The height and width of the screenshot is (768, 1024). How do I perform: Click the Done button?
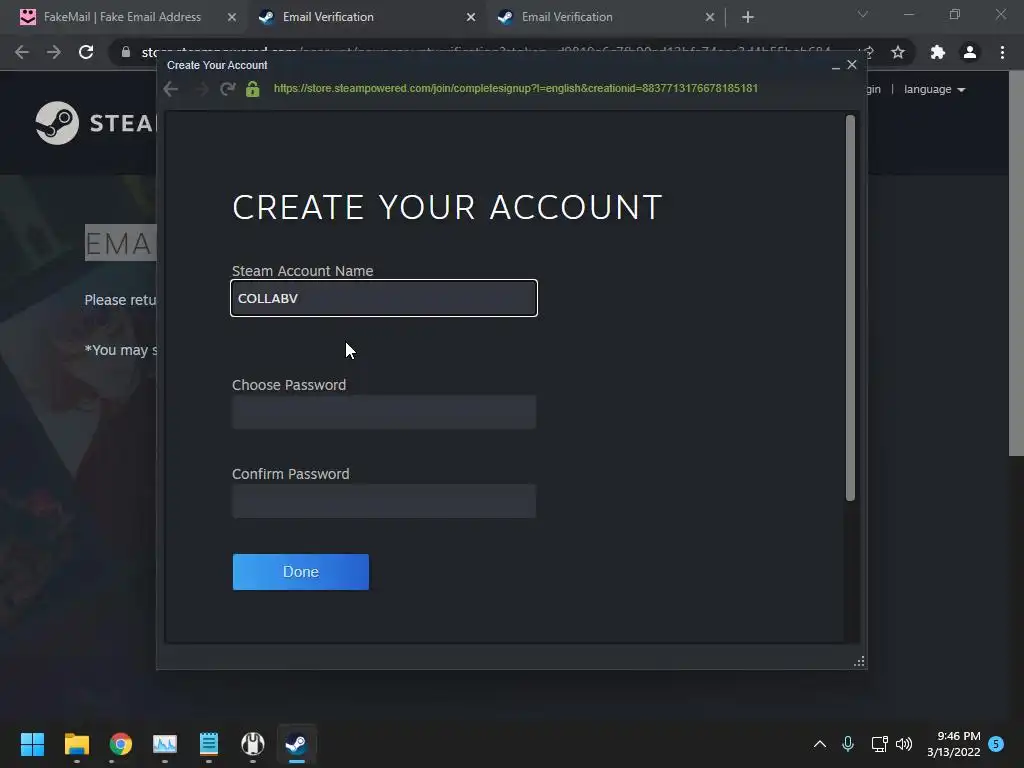300,571
